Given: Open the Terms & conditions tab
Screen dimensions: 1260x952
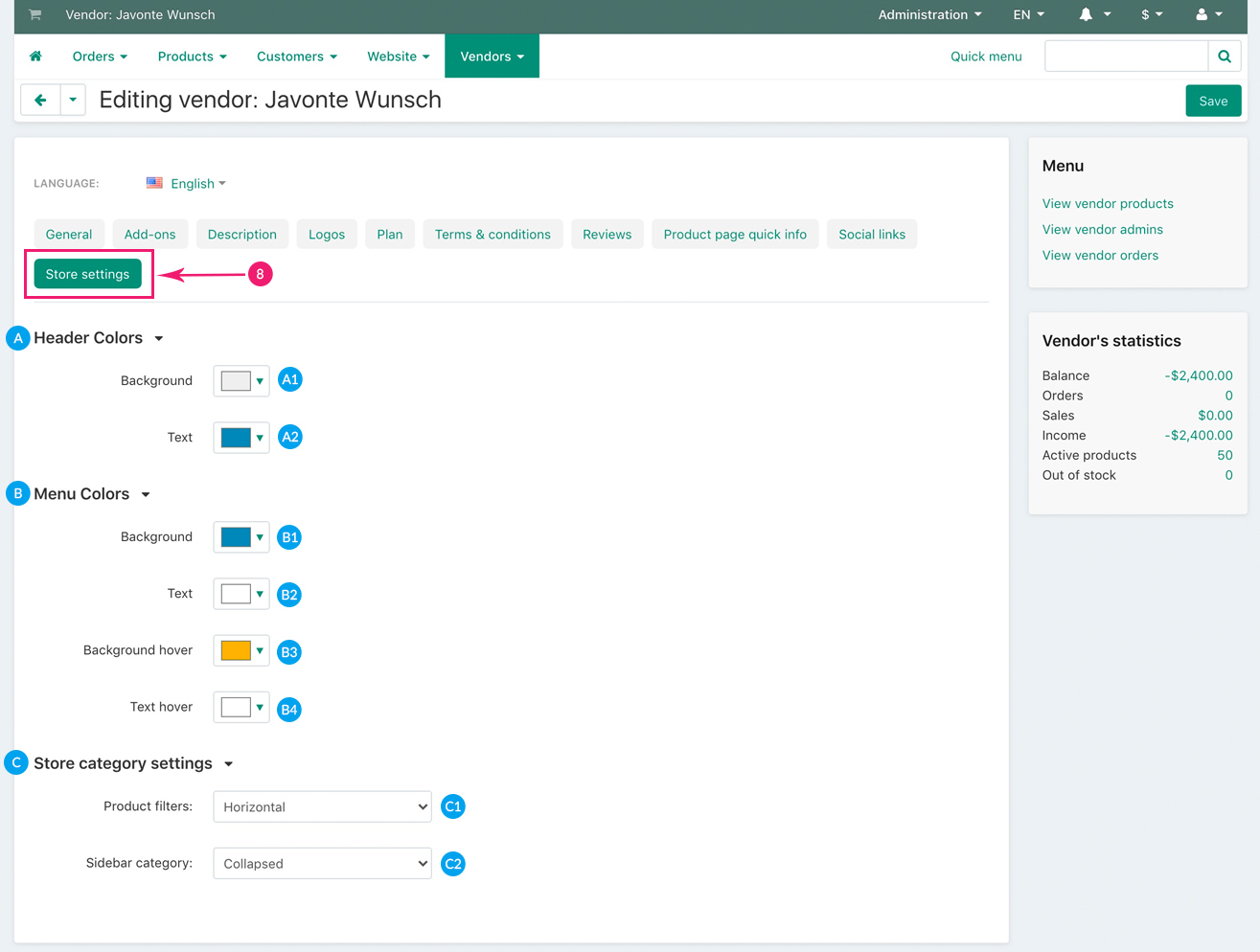Looking at the screenshot, I should [493, 235].
